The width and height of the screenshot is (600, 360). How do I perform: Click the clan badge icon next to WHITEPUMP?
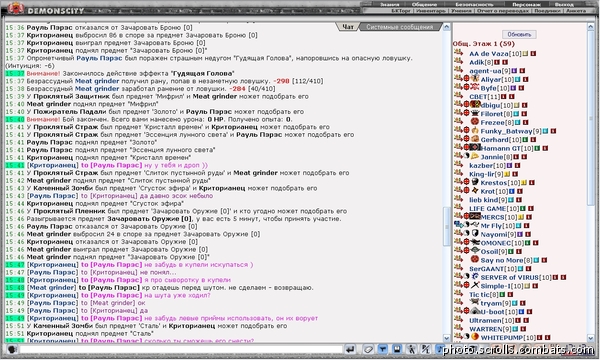(475, 337)
